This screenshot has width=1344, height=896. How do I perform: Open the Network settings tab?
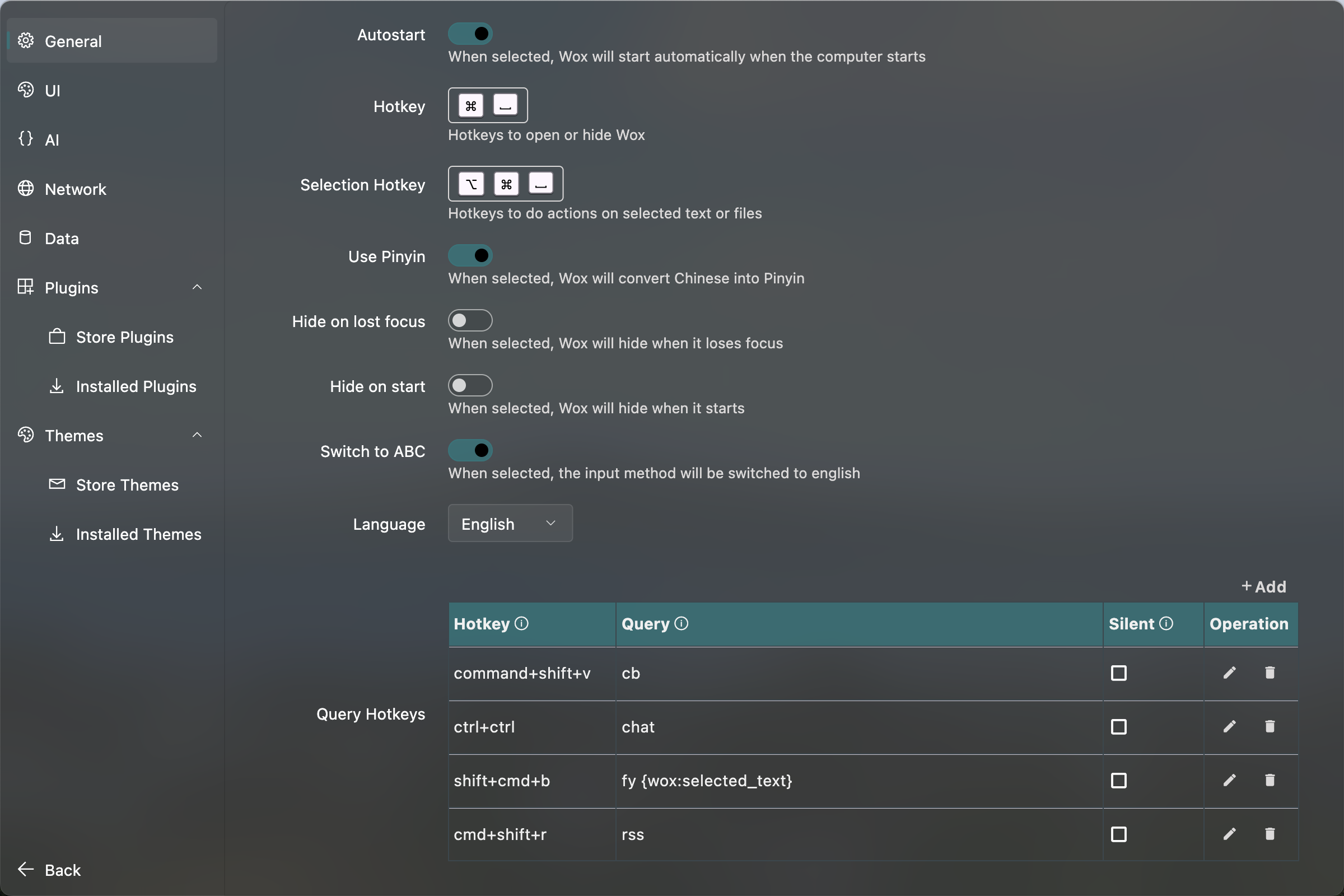(76, 189)
